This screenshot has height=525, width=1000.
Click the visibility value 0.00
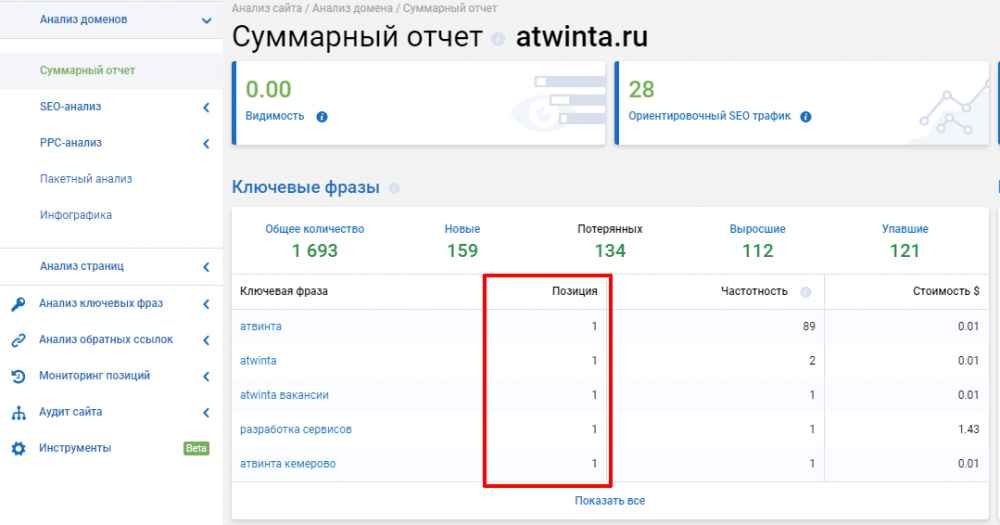tap(268, 89)
